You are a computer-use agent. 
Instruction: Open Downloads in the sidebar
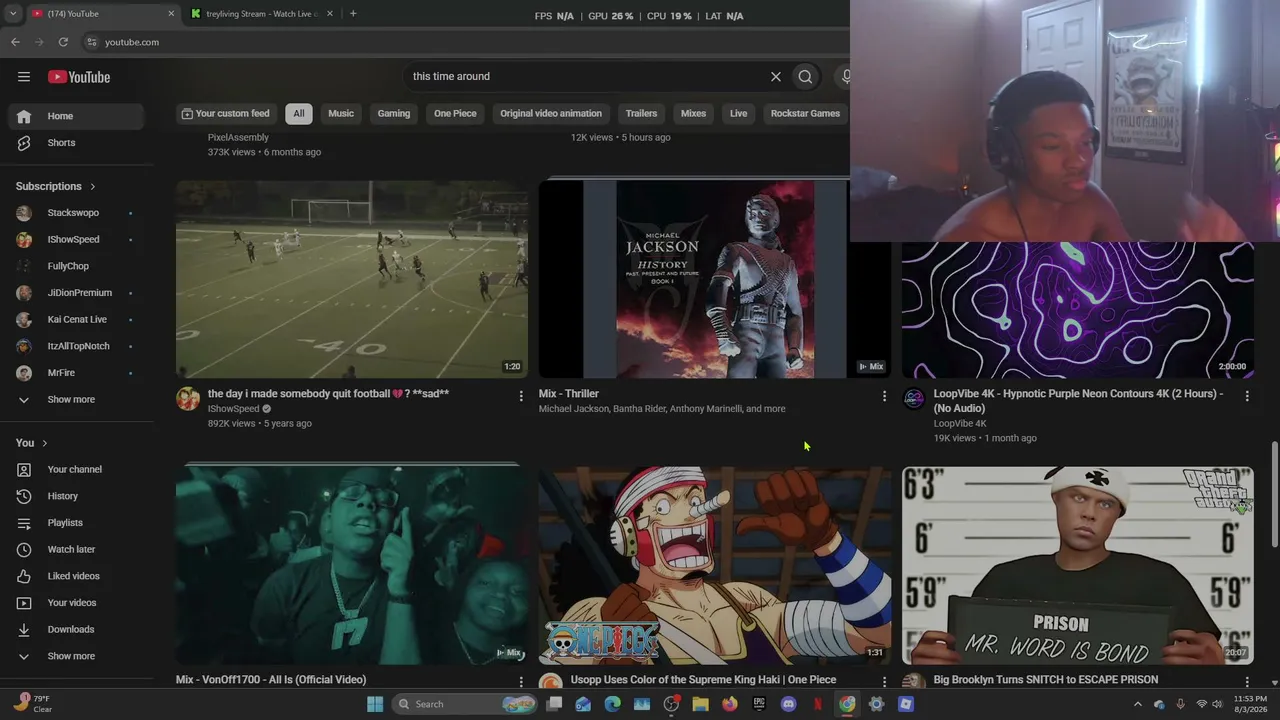tap(76, 629)
